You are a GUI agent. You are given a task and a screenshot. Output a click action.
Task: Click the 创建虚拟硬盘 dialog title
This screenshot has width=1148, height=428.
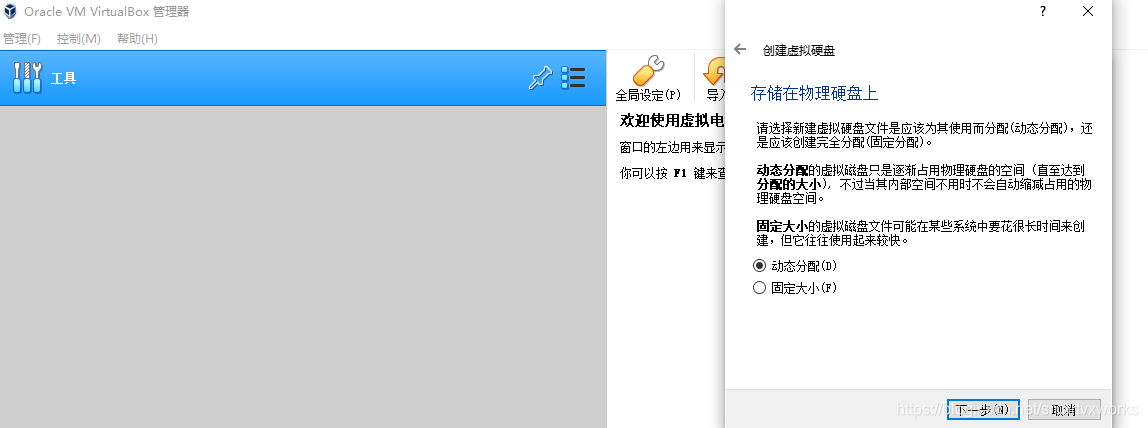[x=799, y=50]
